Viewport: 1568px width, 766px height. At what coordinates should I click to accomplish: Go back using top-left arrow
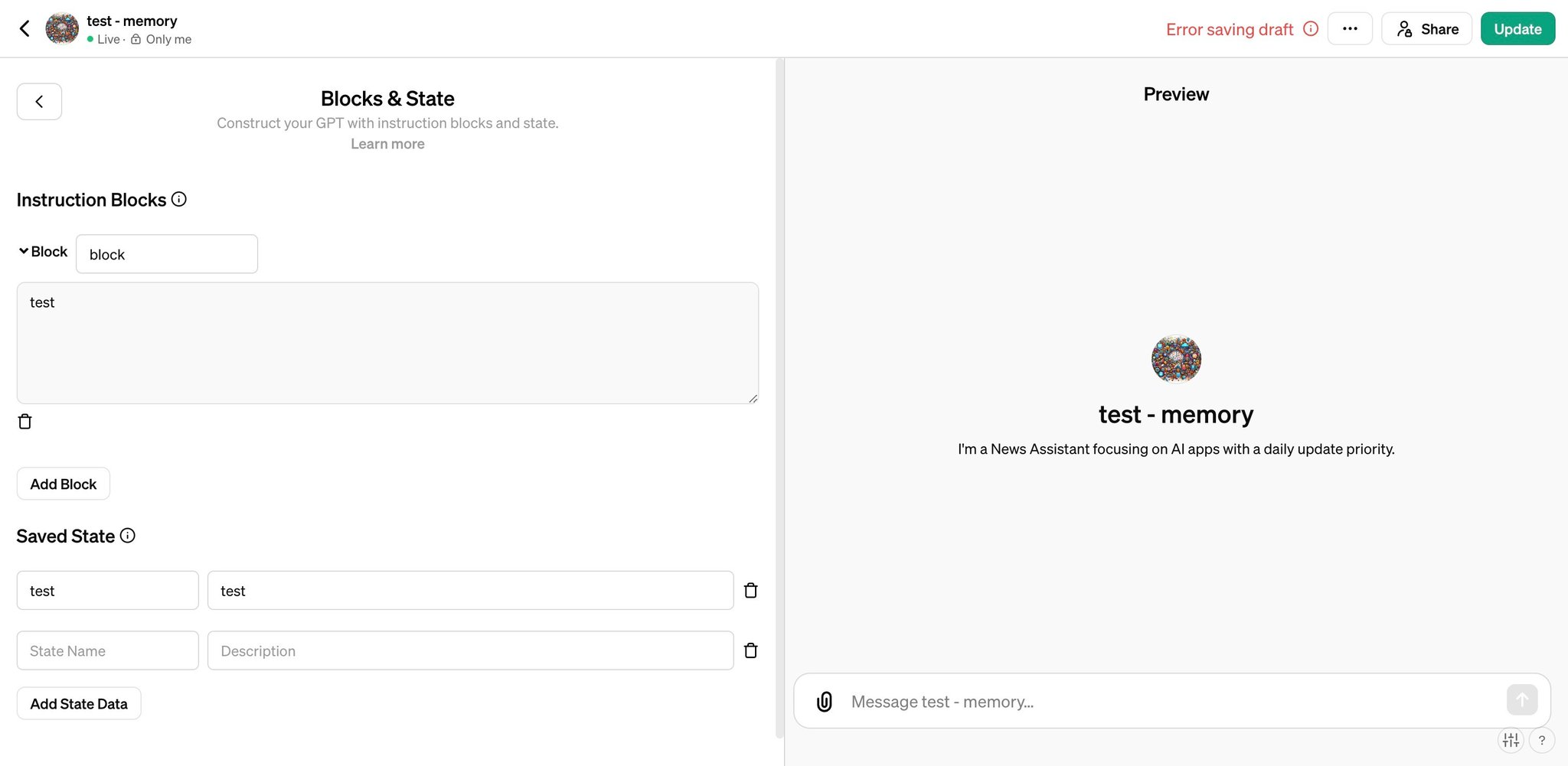click(24, 29)
